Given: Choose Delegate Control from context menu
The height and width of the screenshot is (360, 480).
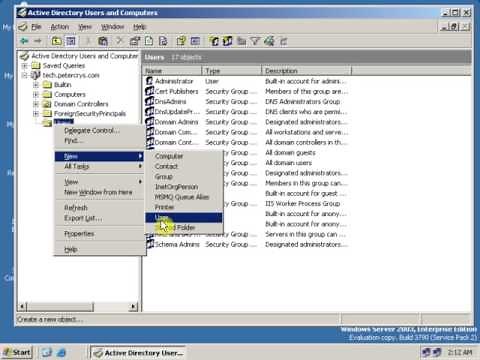Looking at the screenshot, I should pos(99,130).
